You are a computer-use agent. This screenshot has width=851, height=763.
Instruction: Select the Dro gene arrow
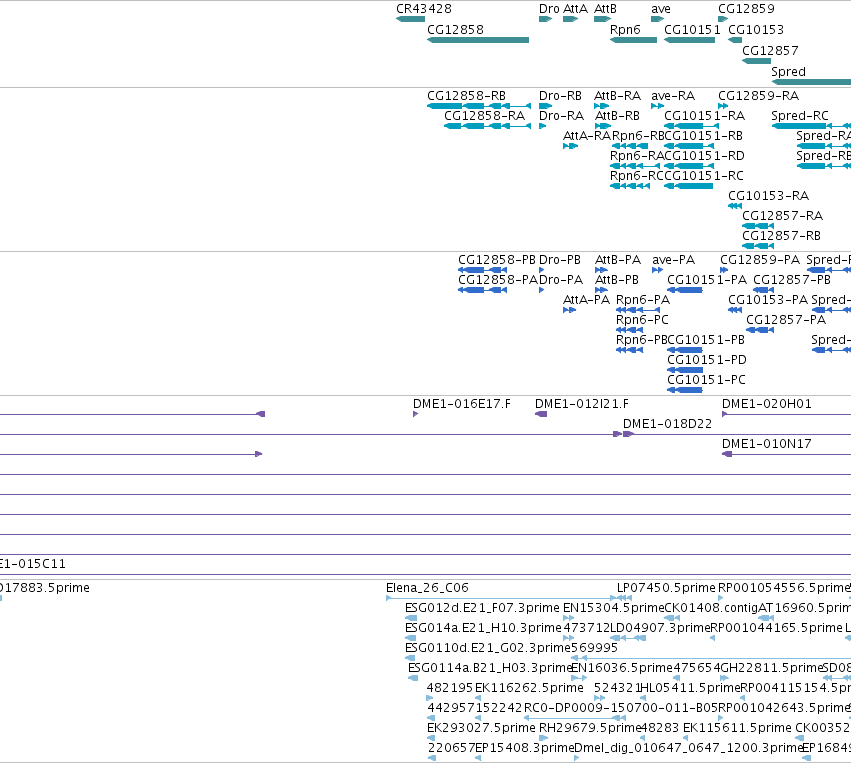click(545, 19)
